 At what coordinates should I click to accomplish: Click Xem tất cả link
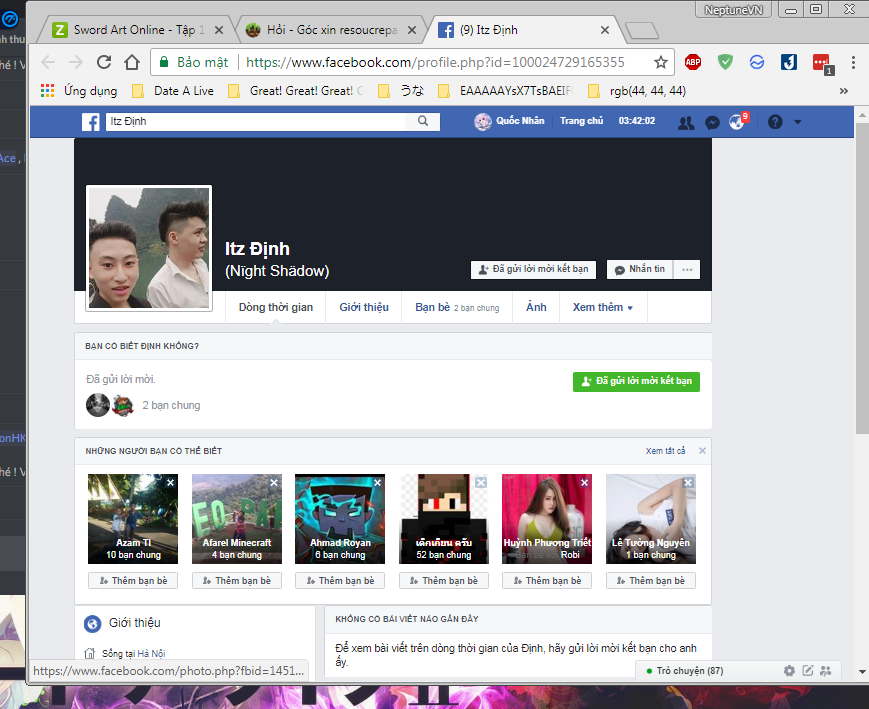pos(665,451)
